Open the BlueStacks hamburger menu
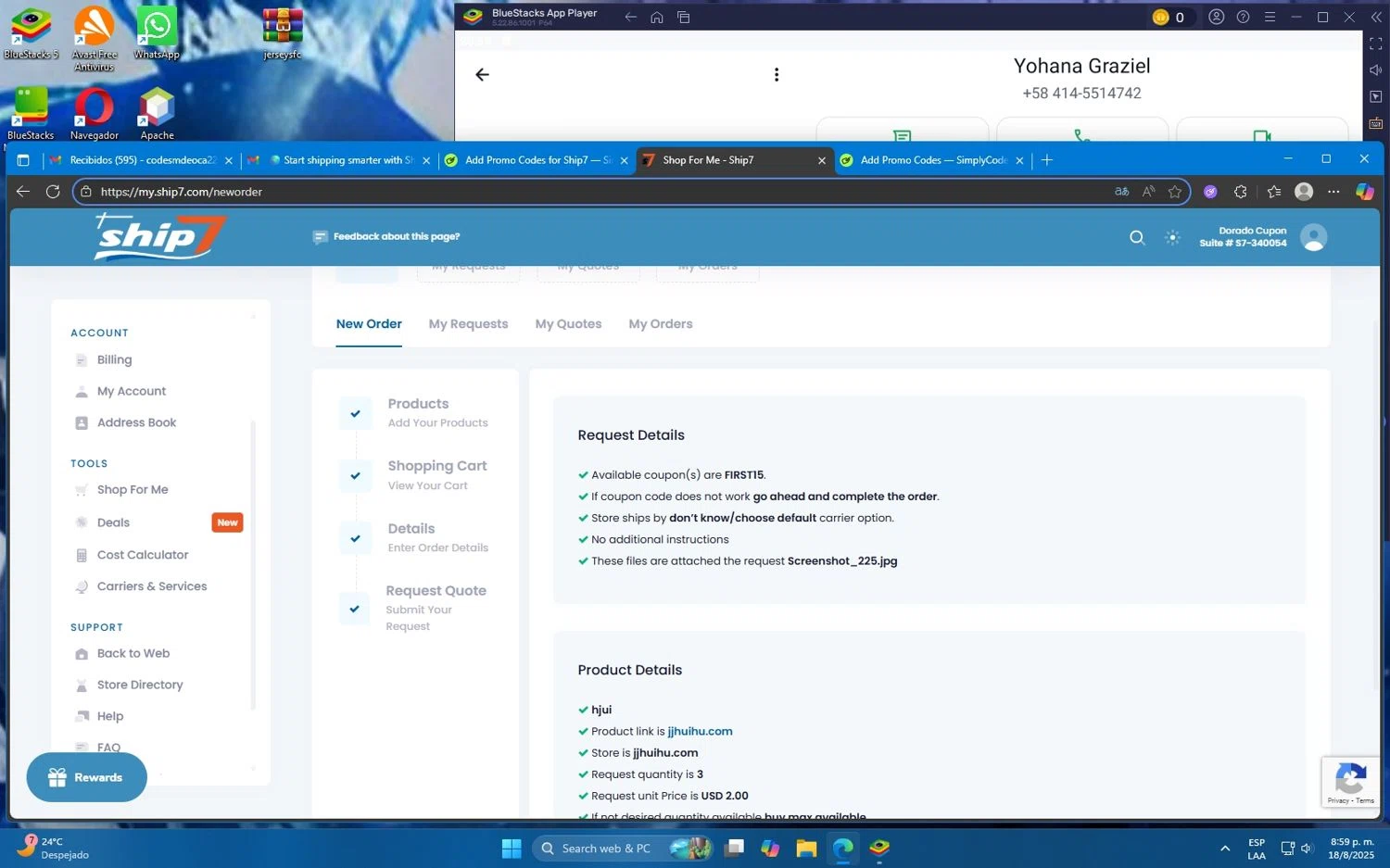This screenshot has width=1390, height=868. [1270, 17]
